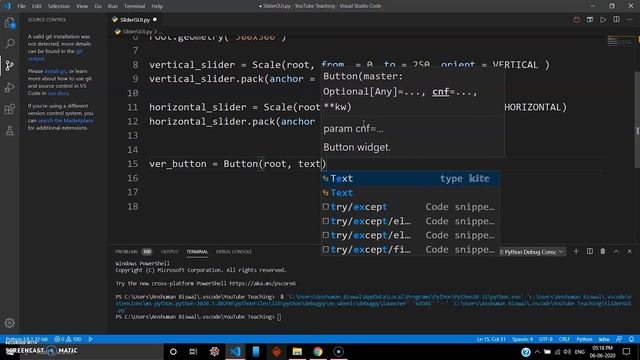
Task: Open the Test flask view
Action: tap(9, 131)
